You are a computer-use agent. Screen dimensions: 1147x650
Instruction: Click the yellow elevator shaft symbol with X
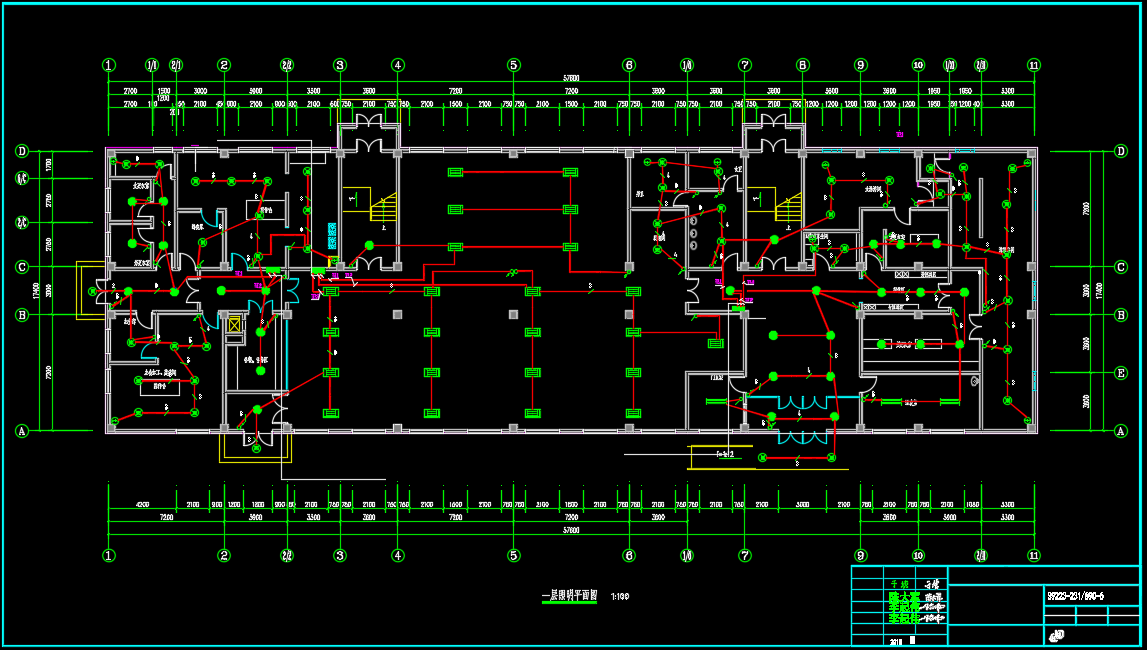234,324
